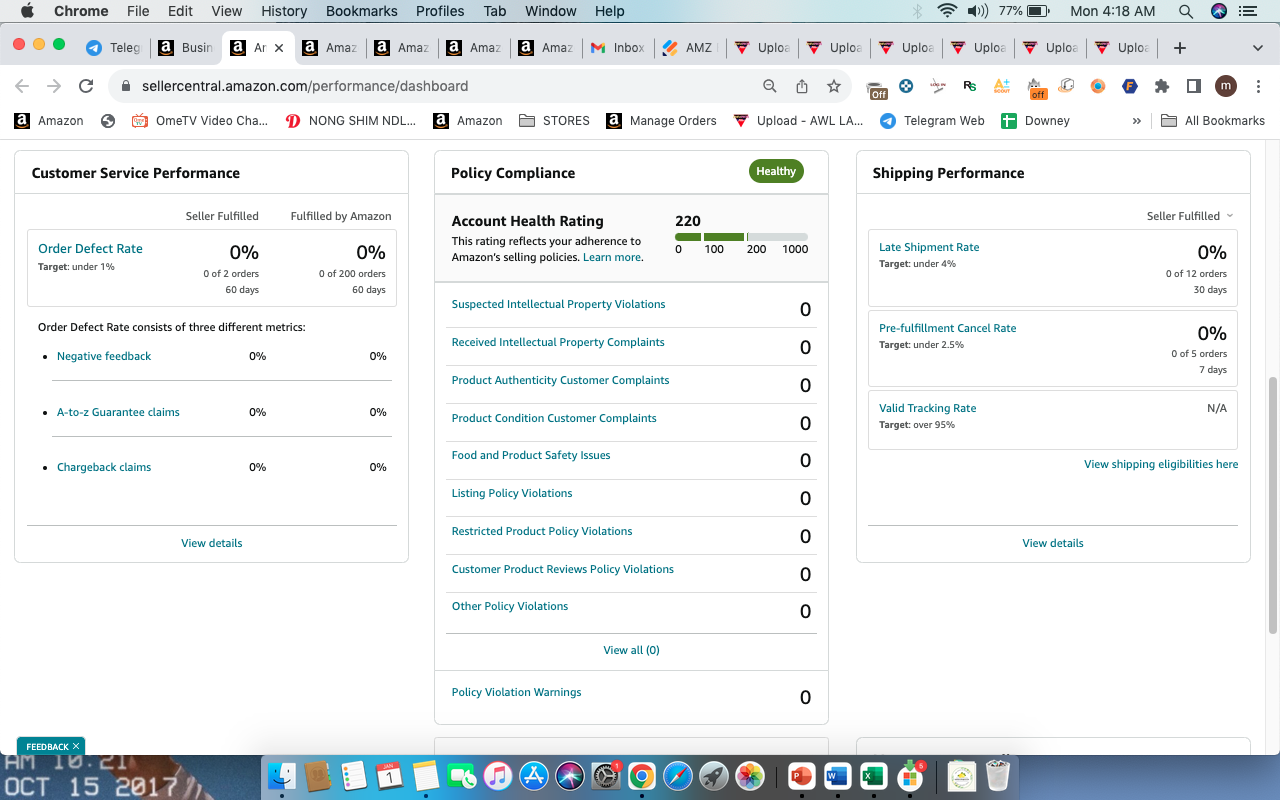This screenshot has height=800, width=1280.
Task: Click the AMZScout extension icon
Action: click(1002, 86)
